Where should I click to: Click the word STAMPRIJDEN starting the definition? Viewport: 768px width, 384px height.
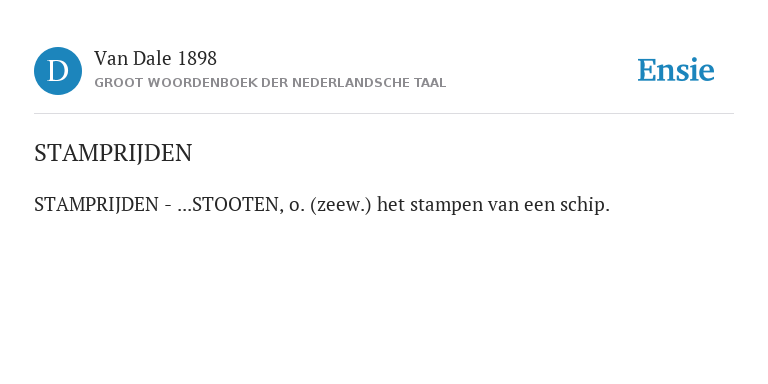click(96, 205)
